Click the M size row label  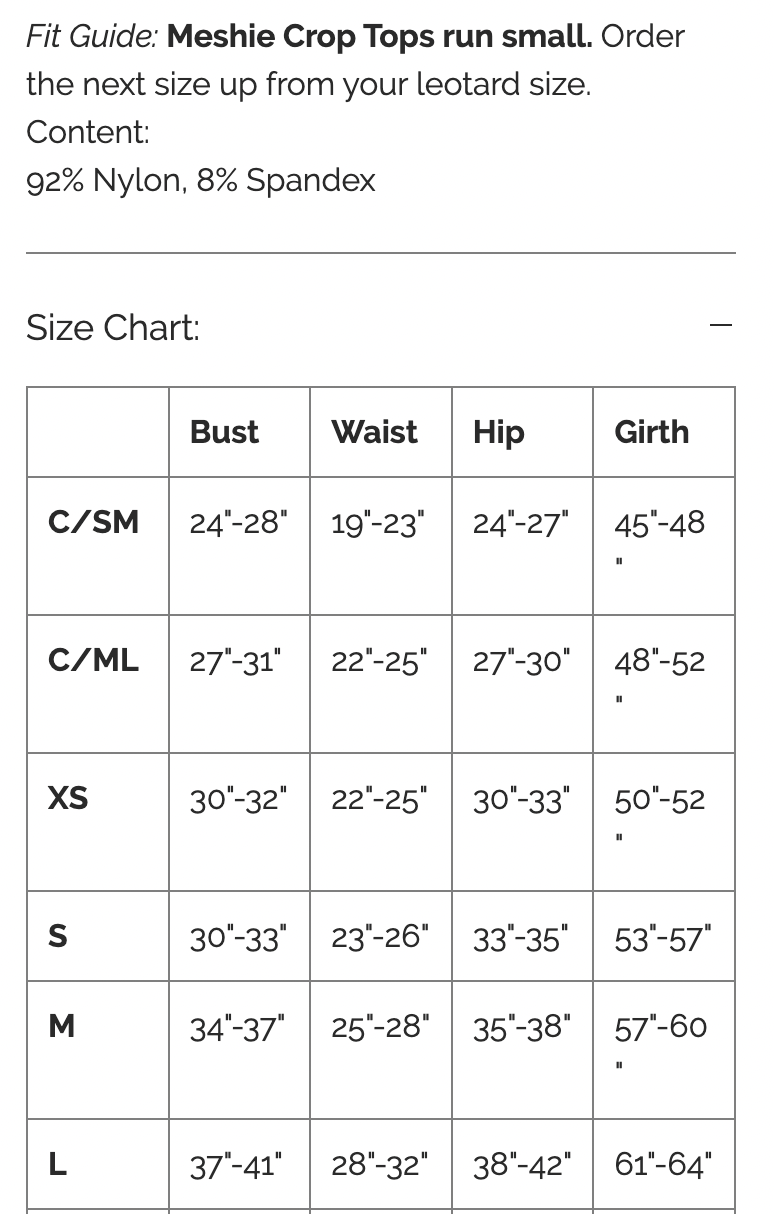(61, 1026)
